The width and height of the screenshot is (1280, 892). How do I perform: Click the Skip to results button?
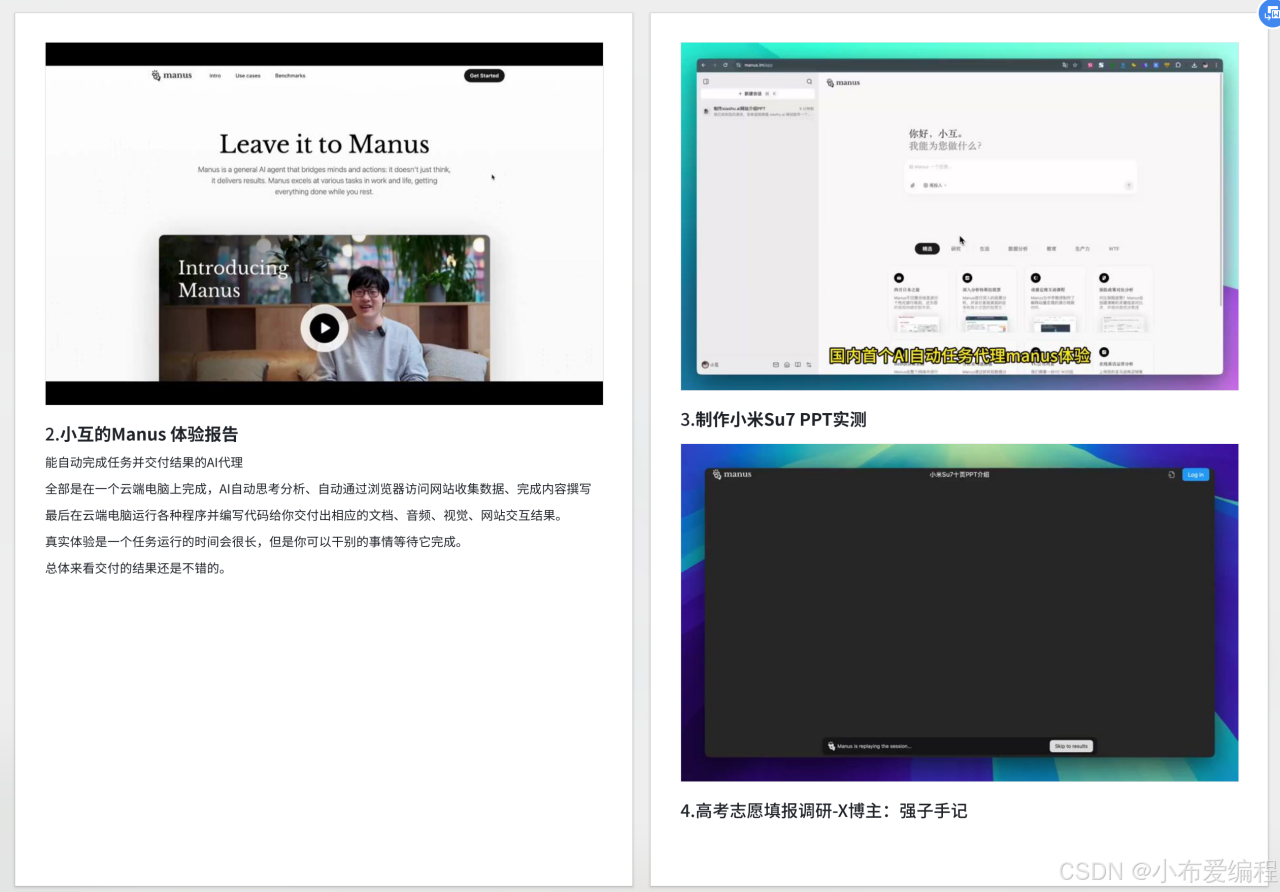[1071, 746]
